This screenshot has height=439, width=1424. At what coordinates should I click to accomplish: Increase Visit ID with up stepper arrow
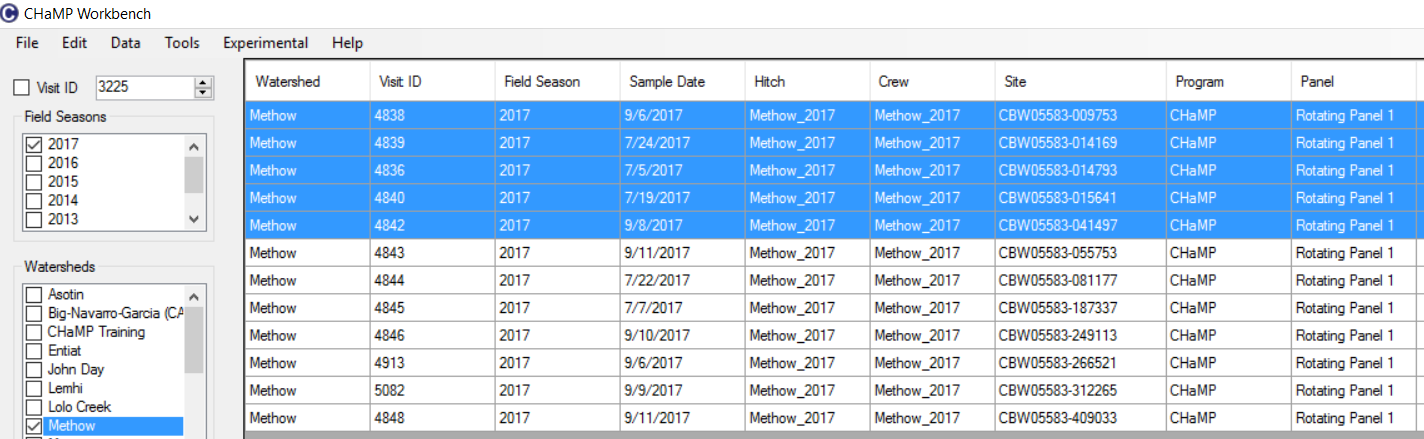(204, 83)
